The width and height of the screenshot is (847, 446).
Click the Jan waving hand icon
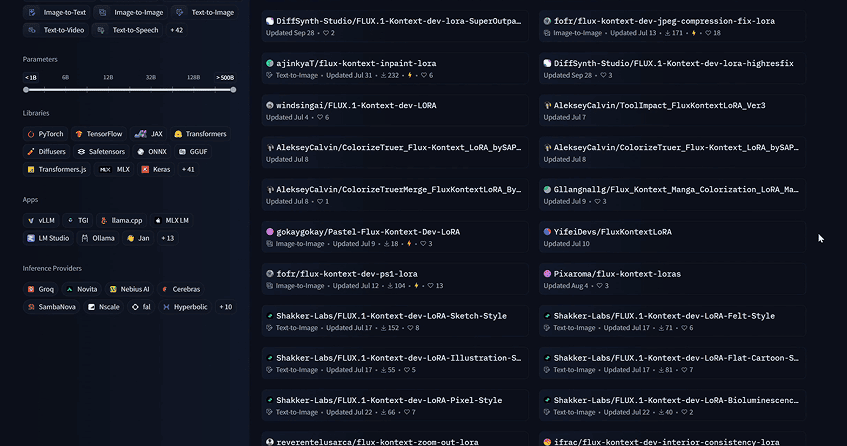click(130, 238)
